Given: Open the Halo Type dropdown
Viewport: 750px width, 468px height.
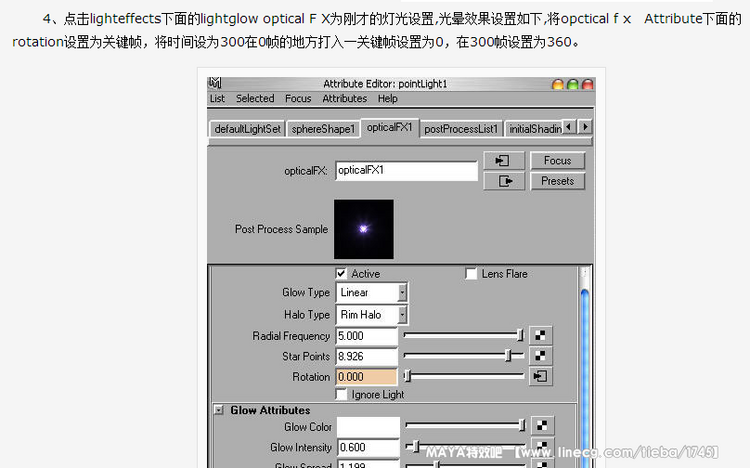Looking at the screenshot, I should (372, 315).
